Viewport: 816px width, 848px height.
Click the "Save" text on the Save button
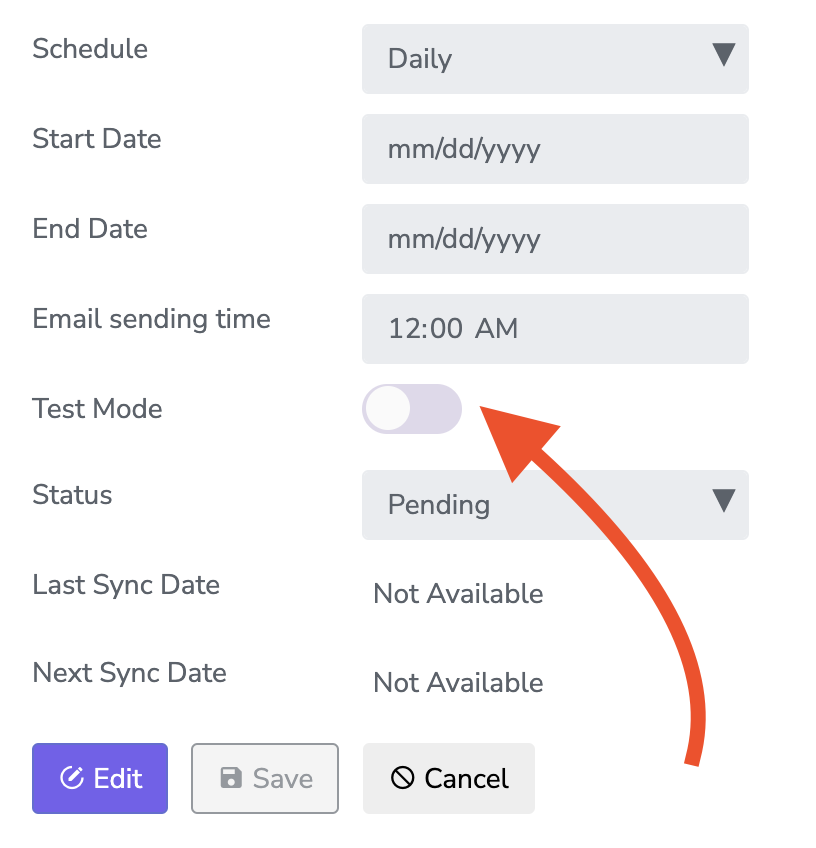coord(283,779)
